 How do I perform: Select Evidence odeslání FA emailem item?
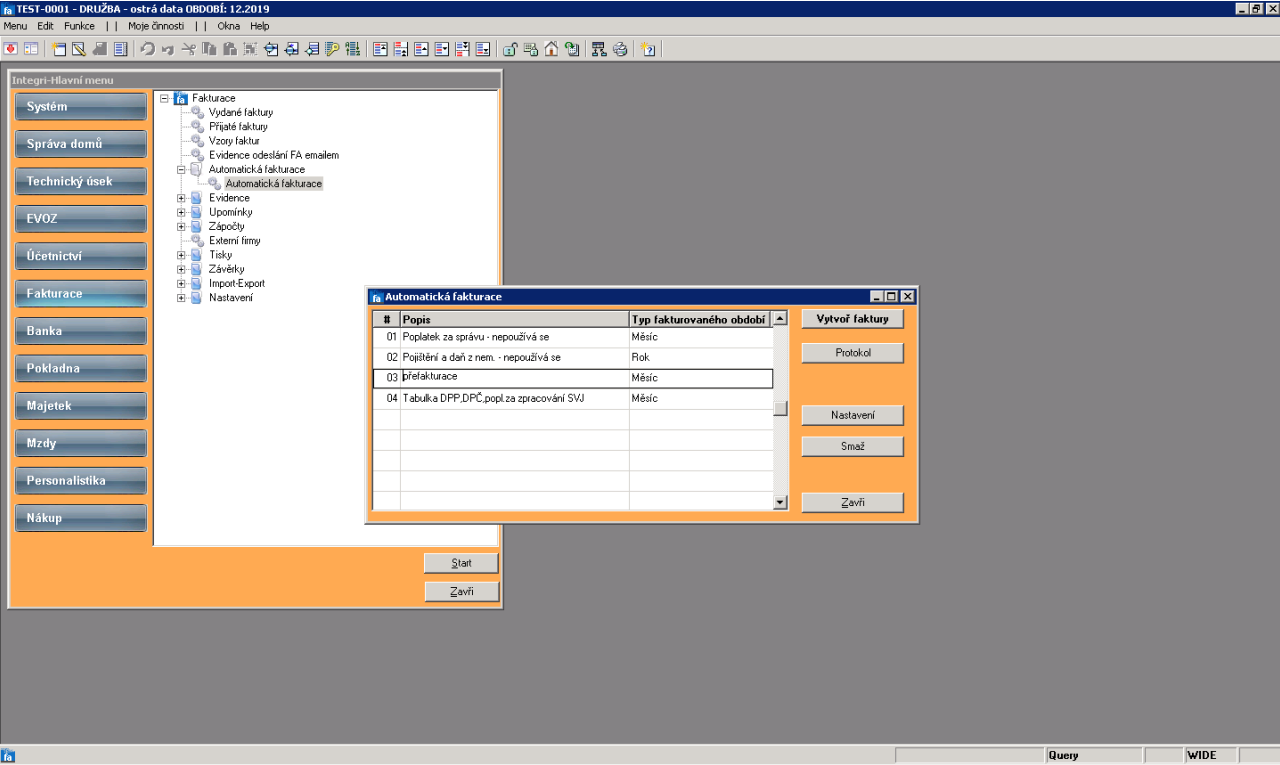click(x=274, y=155)
